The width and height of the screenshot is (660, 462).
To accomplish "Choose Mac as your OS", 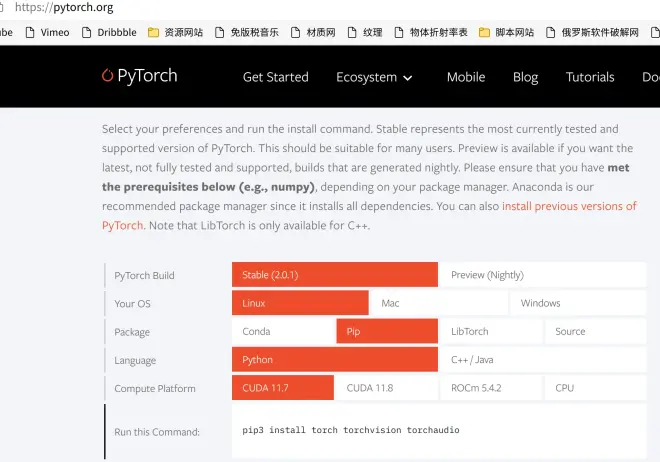I will [x=439, y=303].
